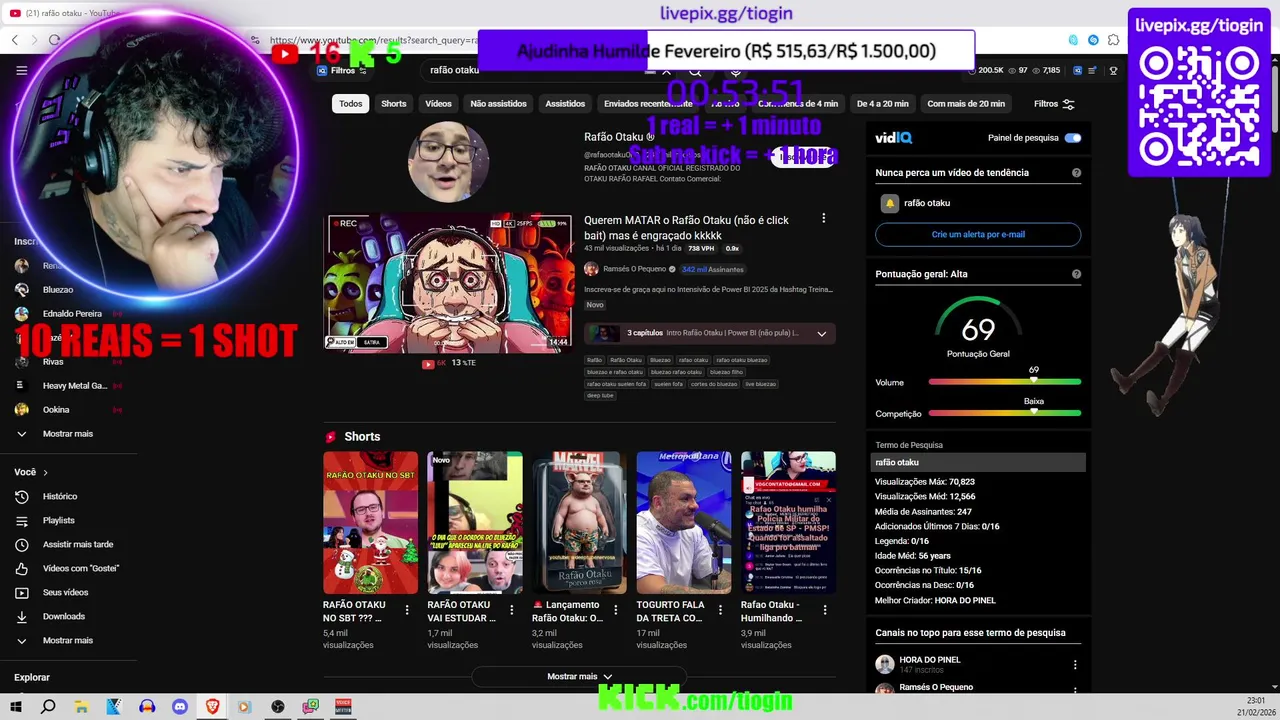Screen dimensions: 1280x720
Task: Toggle the Painel de pesquisa switch
Action: click(x=1073, y=138)
